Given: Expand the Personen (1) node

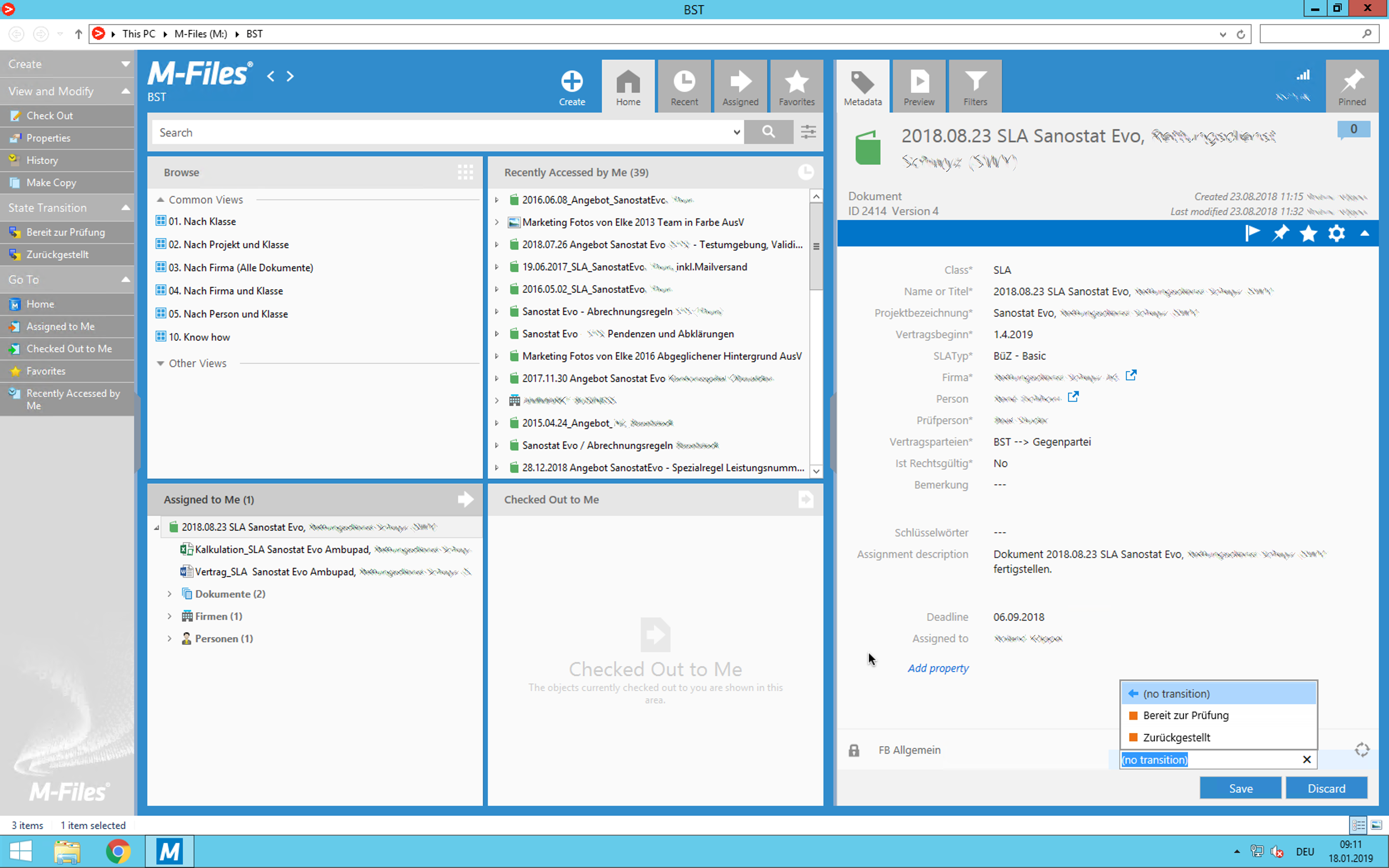Looking at the screenshot, I should pyautogui.click(x=170, y=638).
